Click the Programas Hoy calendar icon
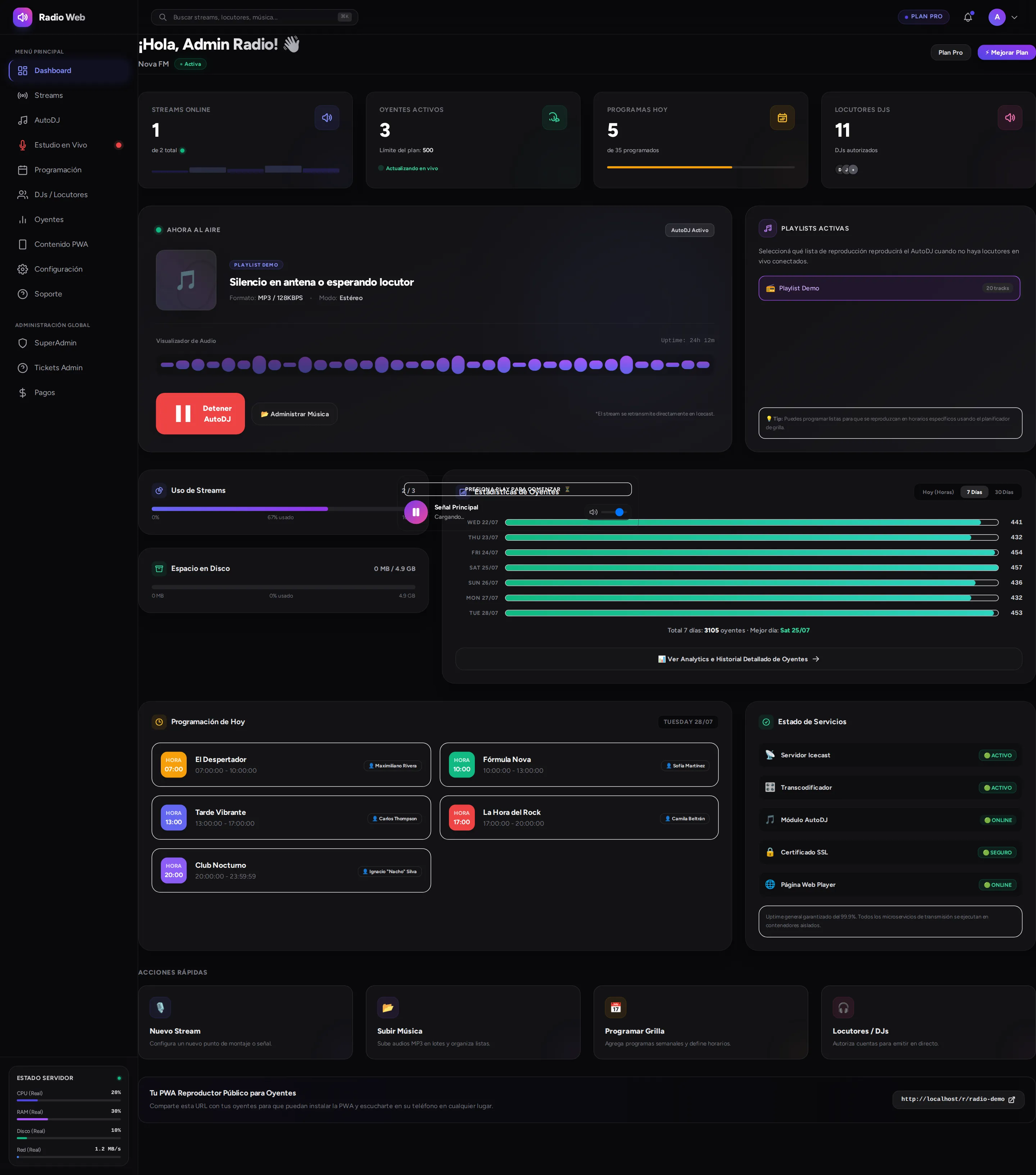Image resolution: width=1036 pixels, height=1175 pixels. tap(782, 117)
